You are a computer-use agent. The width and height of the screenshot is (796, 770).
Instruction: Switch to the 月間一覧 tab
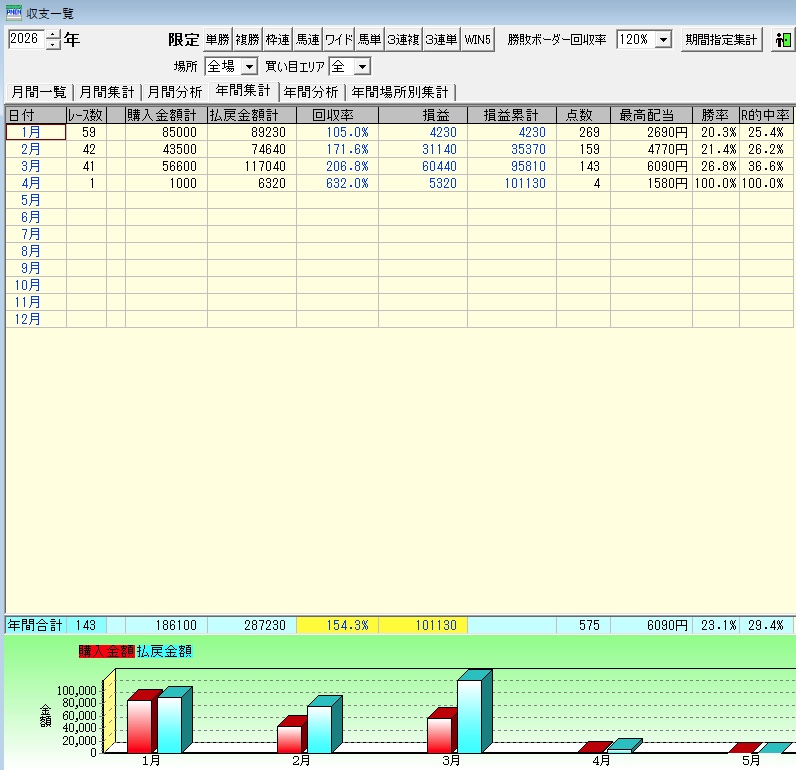37,92
